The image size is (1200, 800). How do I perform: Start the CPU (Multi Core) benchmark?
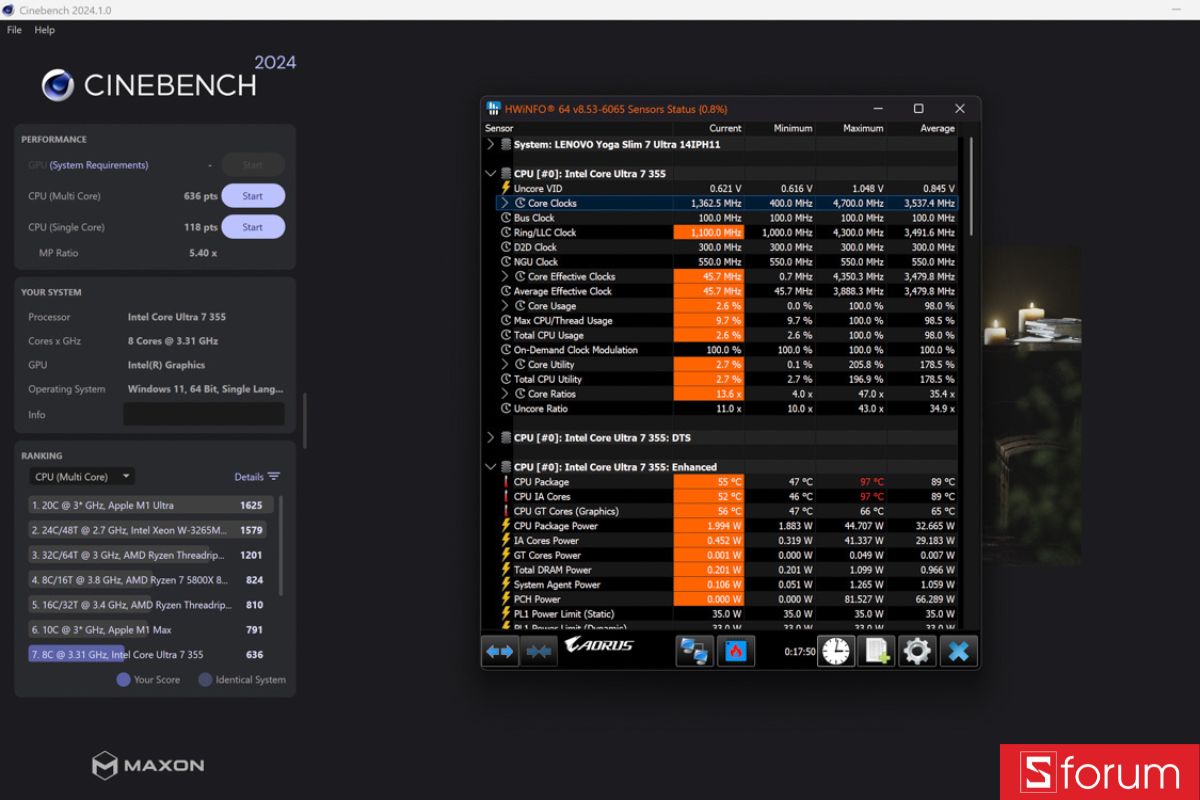click(x=253, y=196)
